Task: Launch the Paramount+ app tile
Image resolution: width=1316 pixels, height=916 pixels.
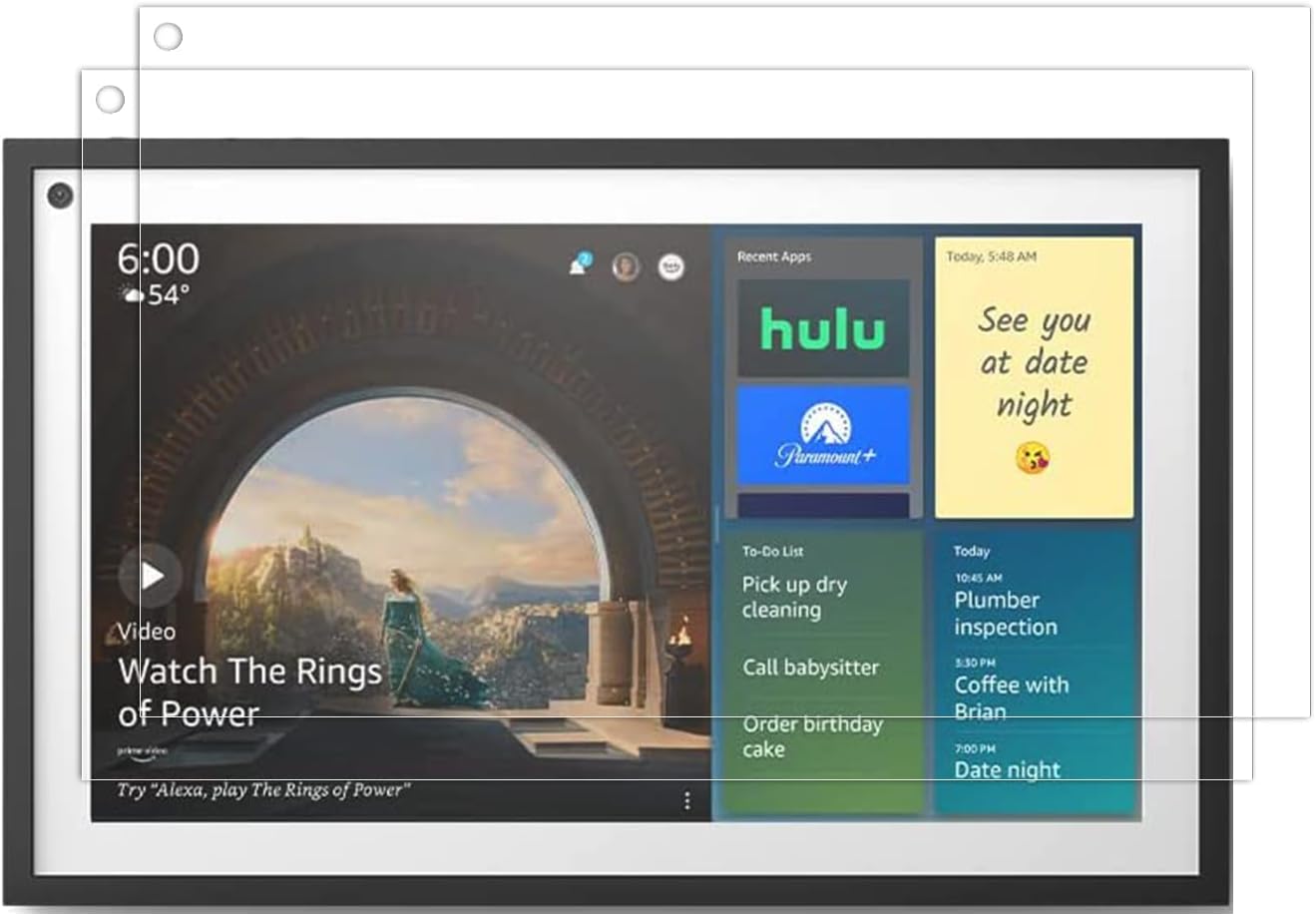Action: (x=823, y=436)
